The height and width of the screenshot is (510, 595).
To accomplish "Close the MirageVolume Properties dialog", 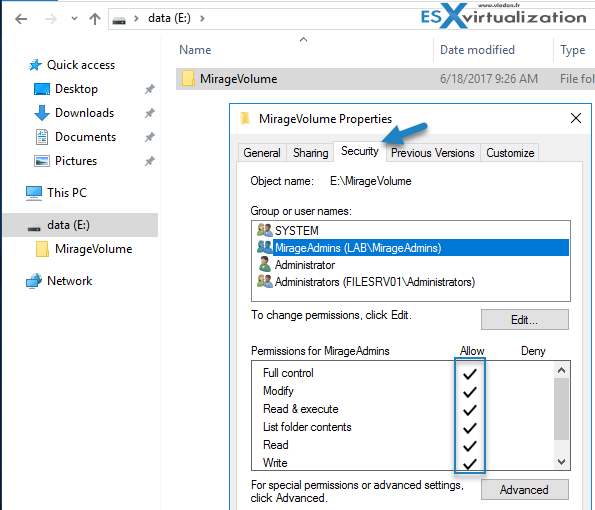I will (x=576, y=118).
